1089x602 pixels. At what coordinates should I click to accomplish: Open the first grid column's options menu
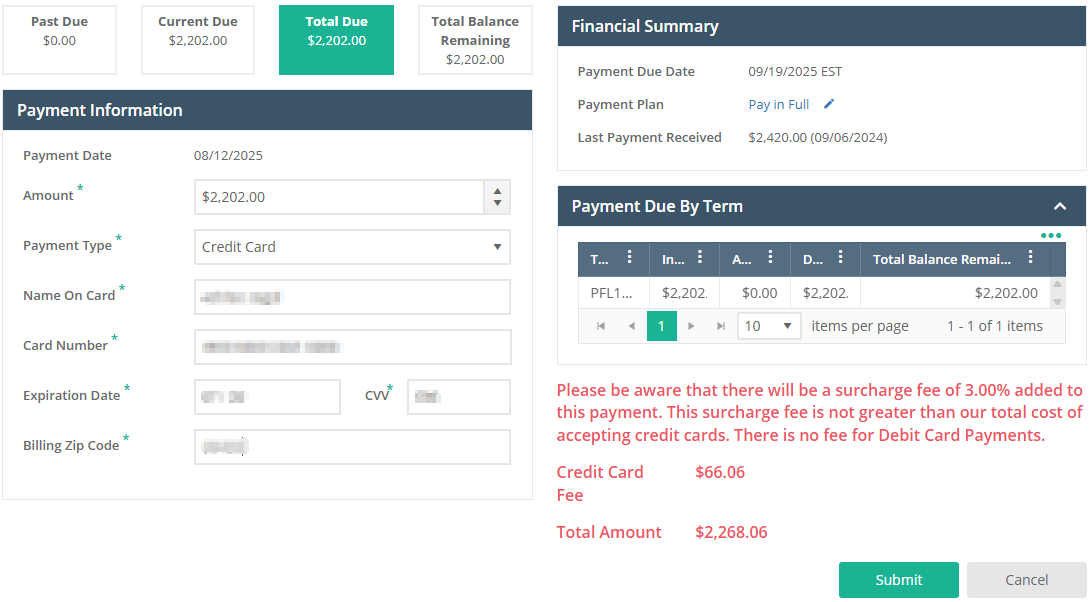[x=629, y=258]
